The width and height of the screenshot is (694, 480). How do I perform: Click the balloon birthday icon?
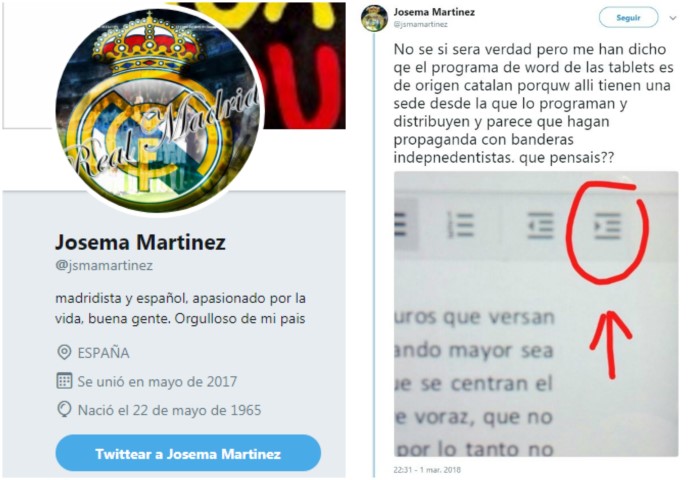(64, 410)
